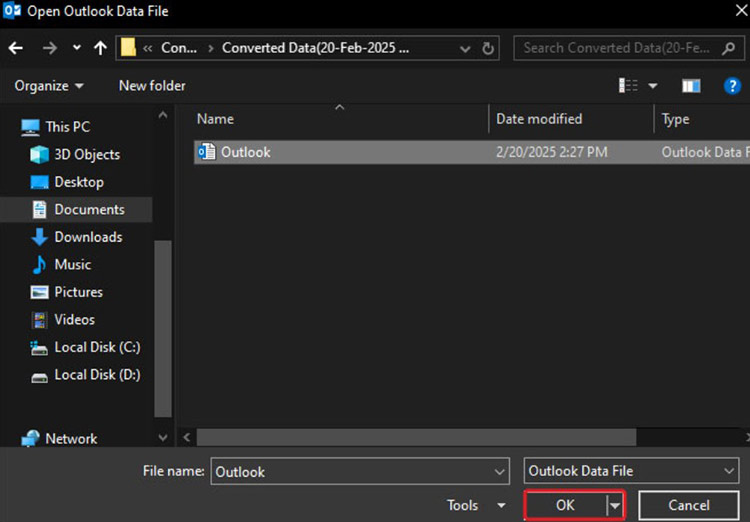Viewport: 750px width, 522px height.
Task: Select the 'Con...' breadcrumb segment
Action: (179, 48)
